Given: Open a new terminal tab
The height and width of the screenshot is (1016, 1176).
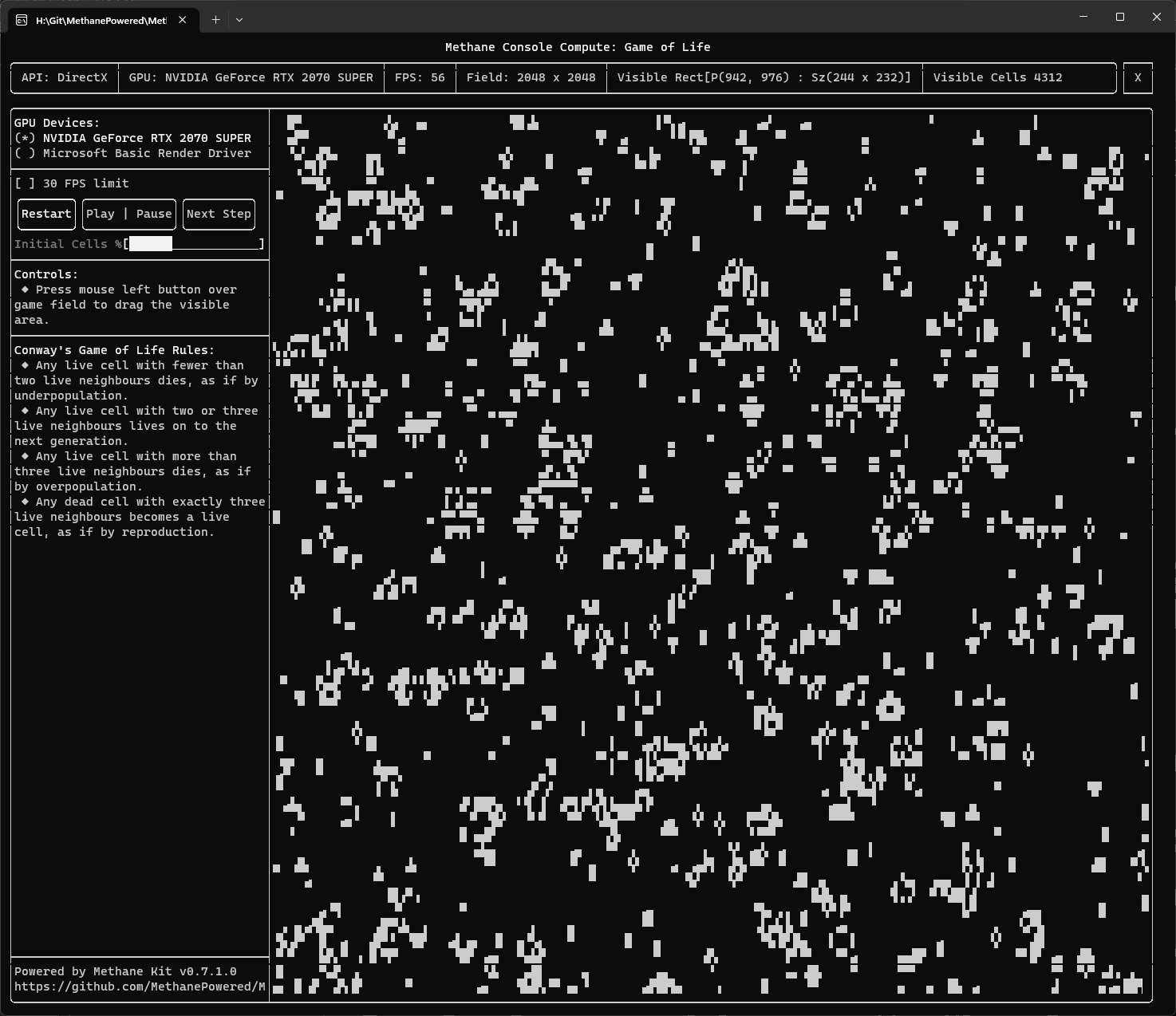Looking at the screenshot, I should coord(215,20).
